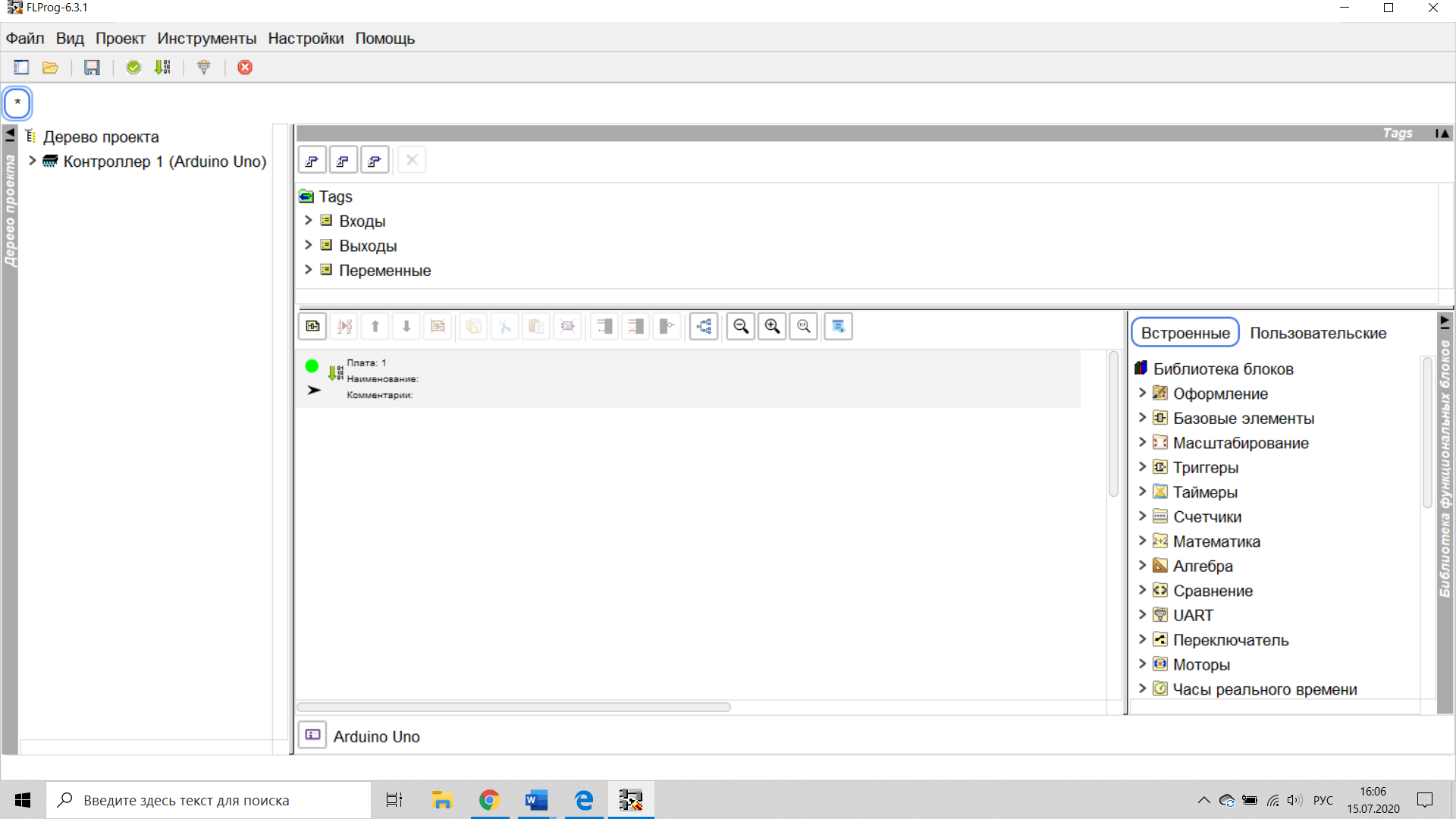
Task: Expand the Таймеры block library category
Action: [1142, 491]
